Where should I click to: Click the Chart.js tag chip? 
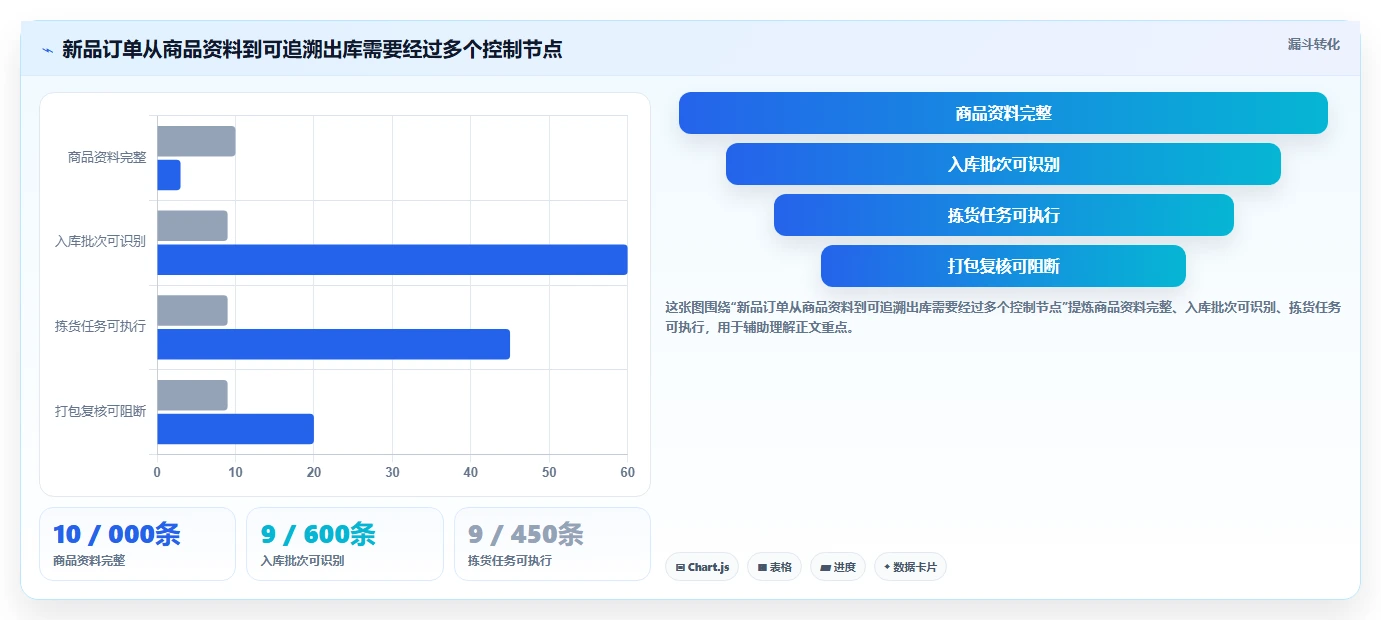[x=702, y=567]
